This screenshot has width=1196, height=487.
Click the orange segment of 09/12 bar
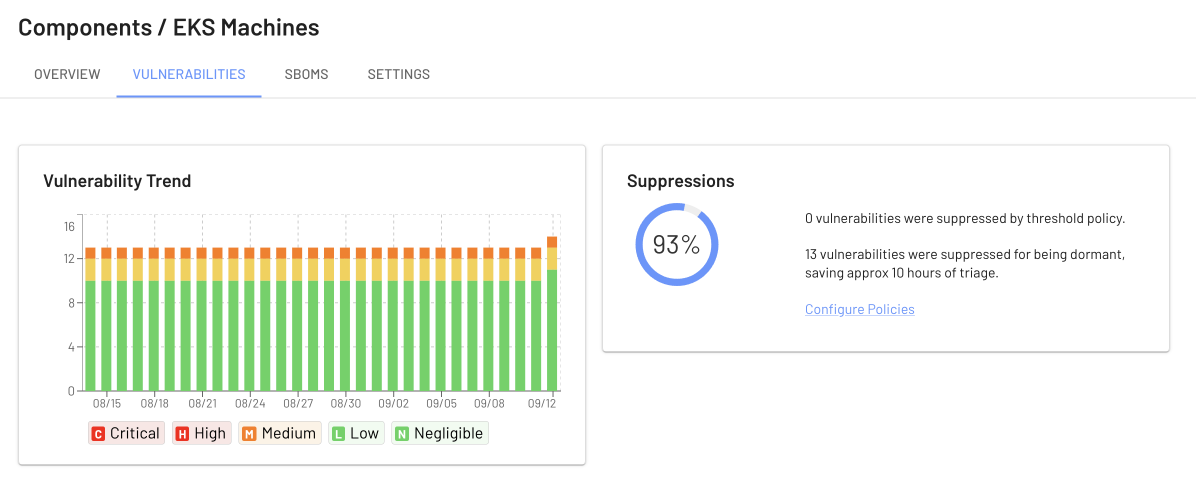pyautogui.click(x=552, y=242)
